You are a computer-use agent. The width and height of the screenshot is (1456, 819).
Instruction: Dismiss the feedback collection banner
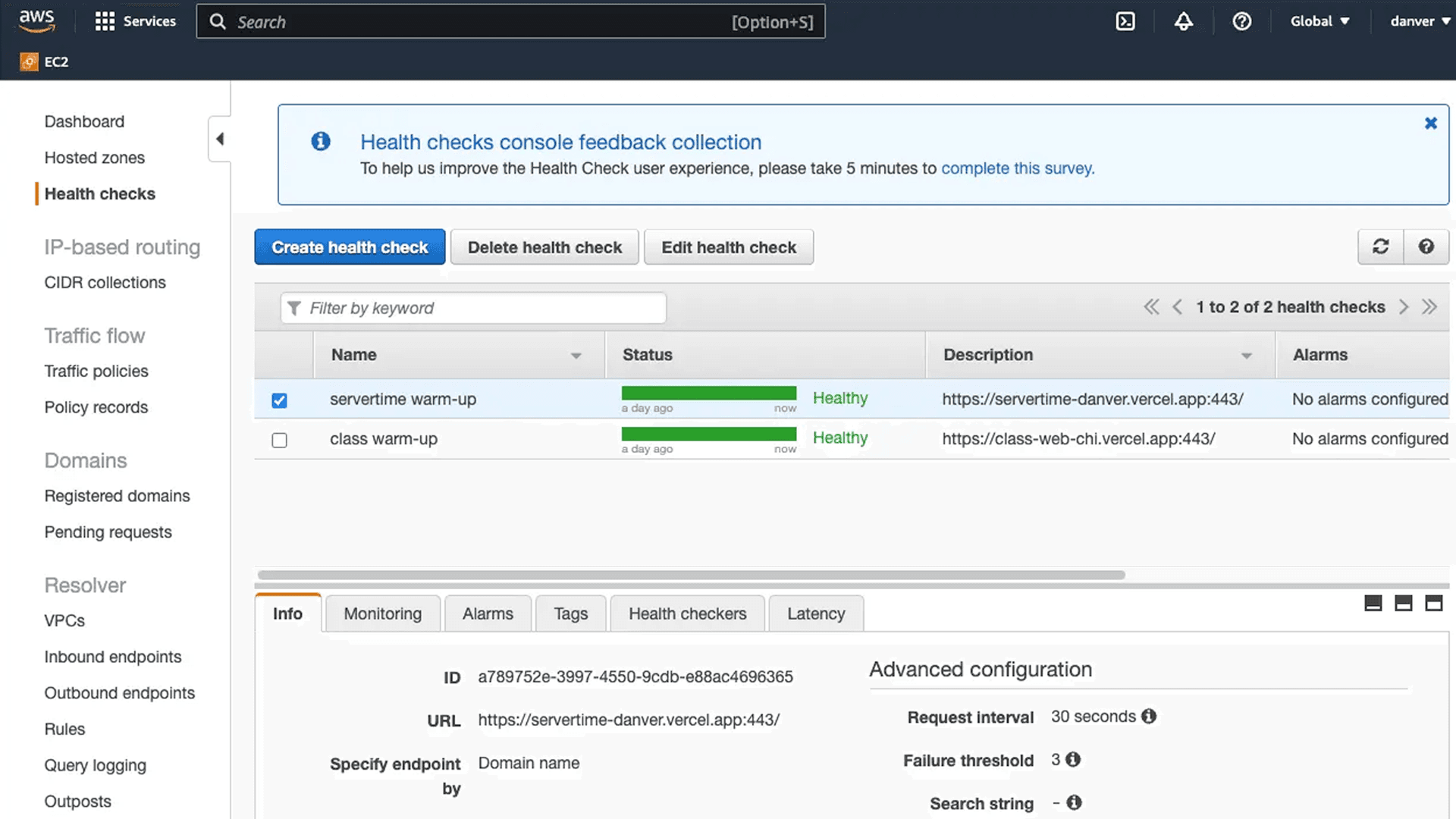point(1430,123)
